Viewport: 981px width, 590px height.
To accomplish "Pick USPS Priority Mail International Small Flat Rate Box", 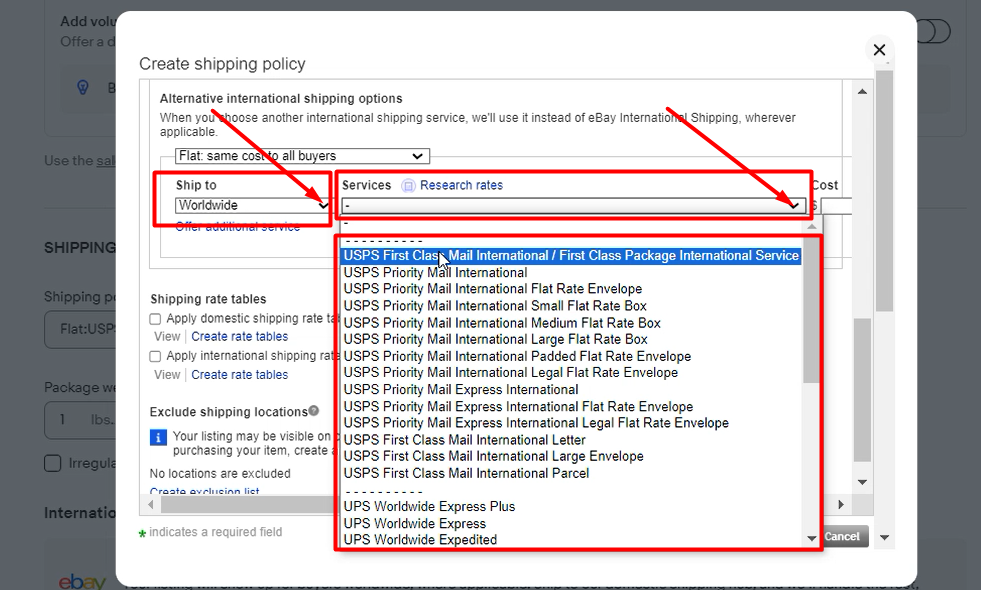I will (495, 306).
